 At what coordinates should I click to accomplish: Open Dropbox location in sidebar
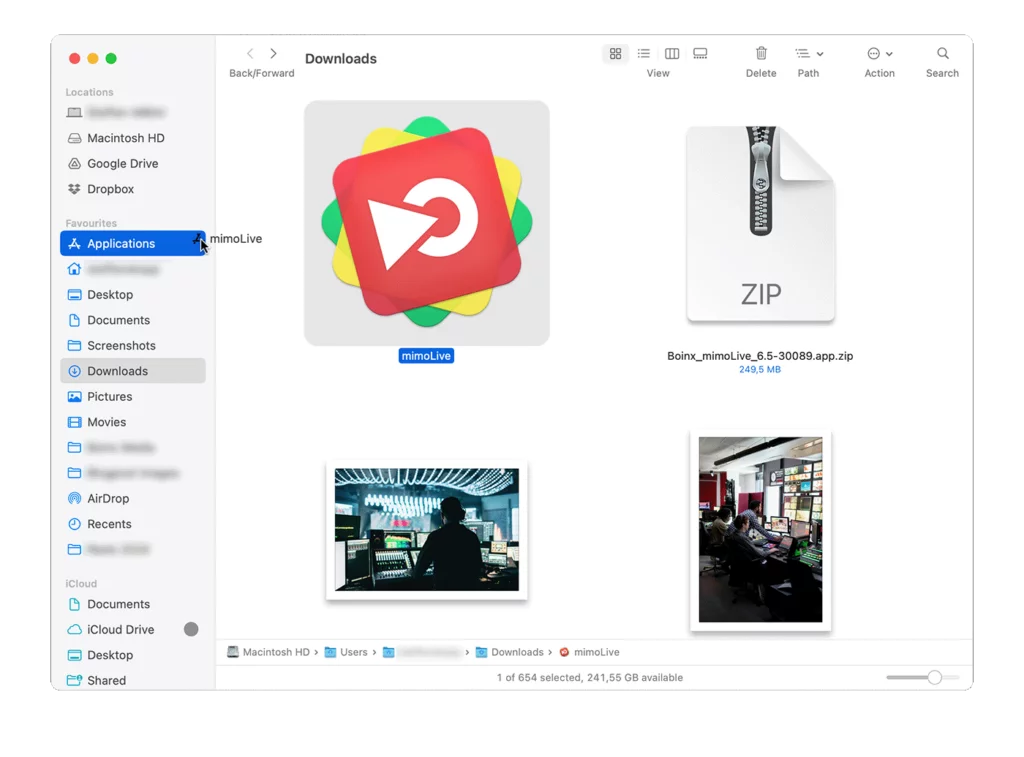[x=133, y=189]
